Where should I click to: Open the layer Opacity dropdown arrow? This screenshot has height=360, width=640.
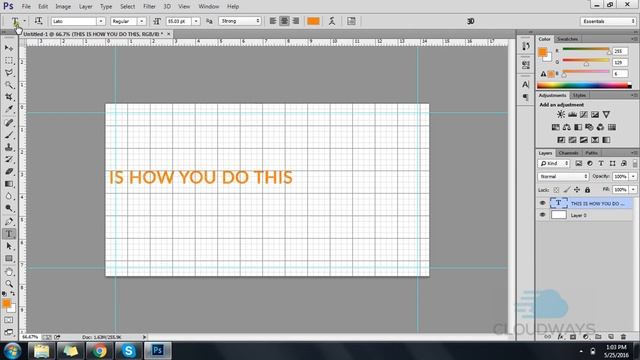633,176
